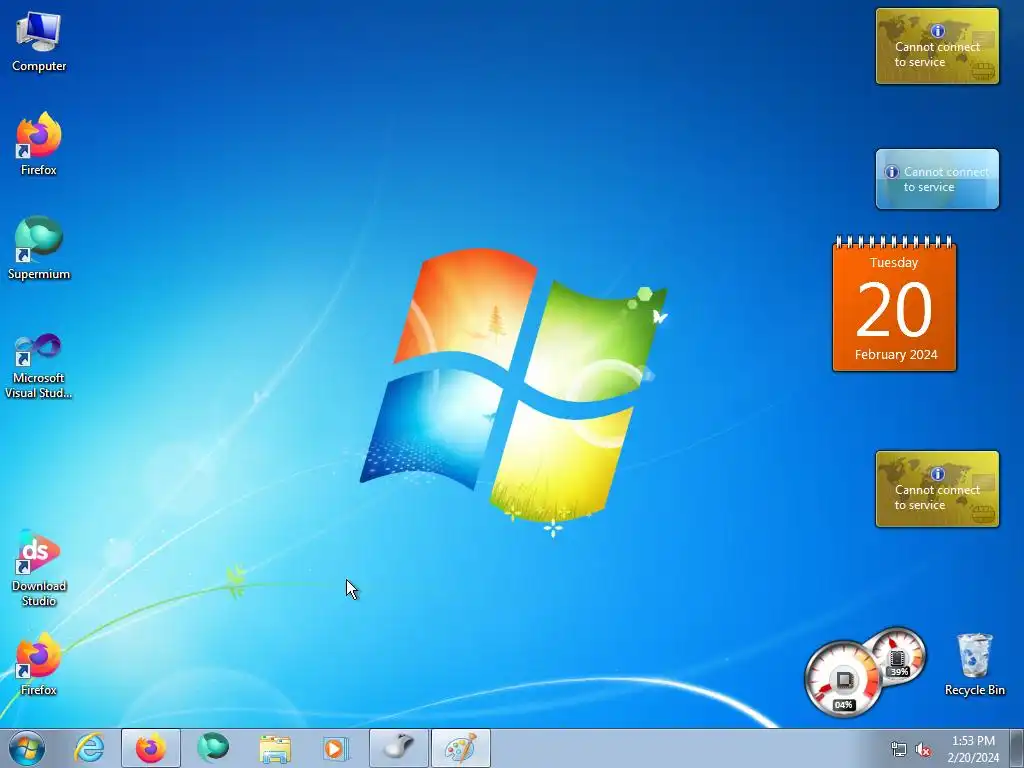Click the small memory dial showing 39%
The height and width of the screenshot is (768, 1024).
click(899, 655)
